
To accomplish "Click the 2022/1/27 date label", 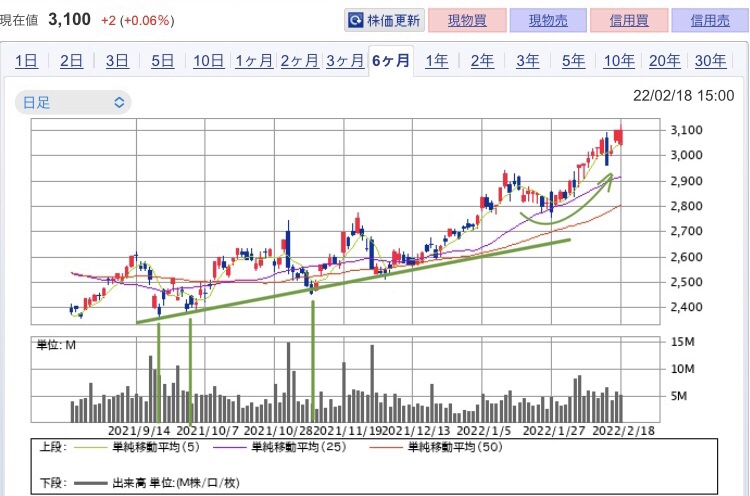I will [x=554, y=430].
